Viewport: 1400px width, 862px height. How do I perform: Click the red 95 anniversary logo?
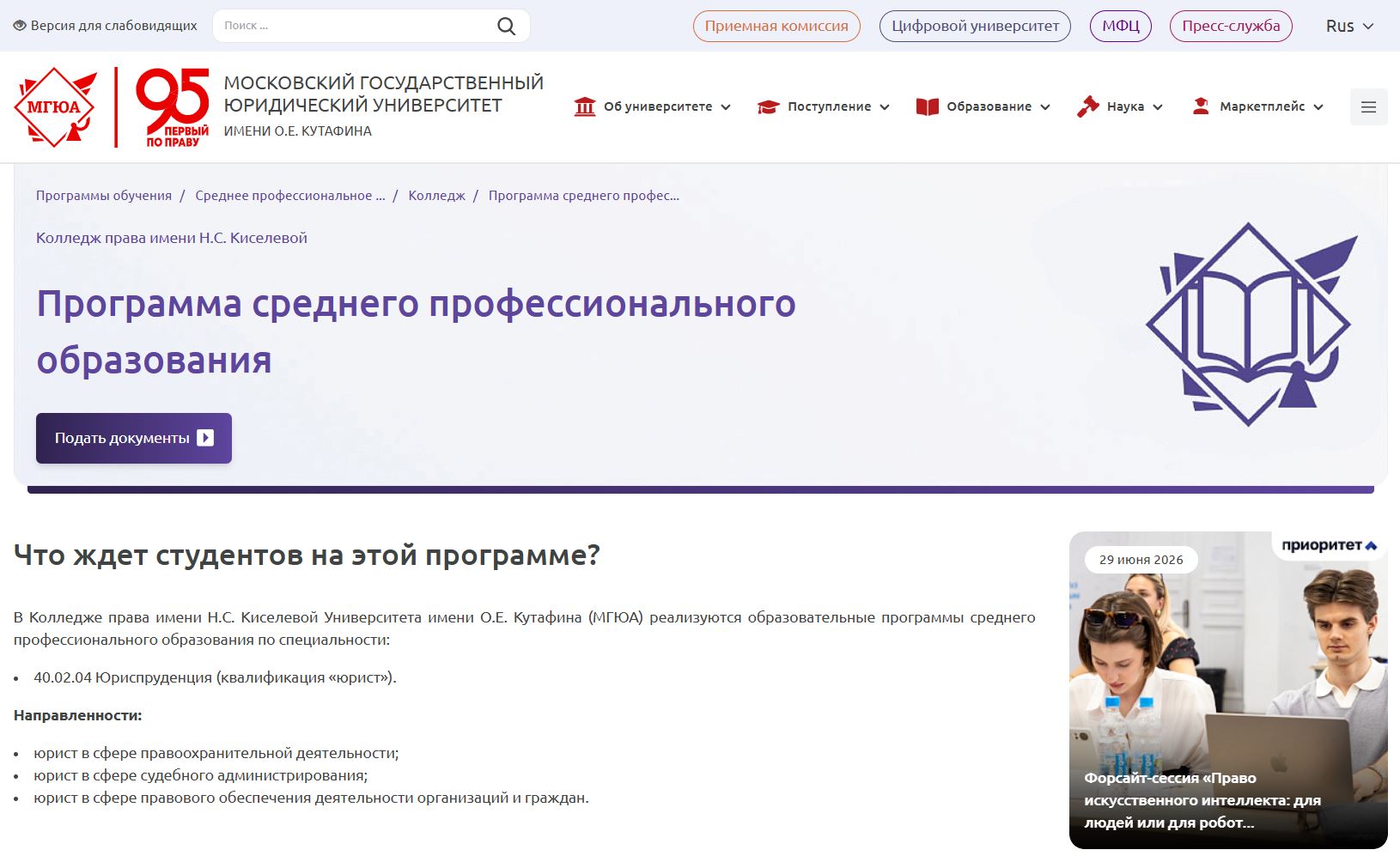click(172, 107)
